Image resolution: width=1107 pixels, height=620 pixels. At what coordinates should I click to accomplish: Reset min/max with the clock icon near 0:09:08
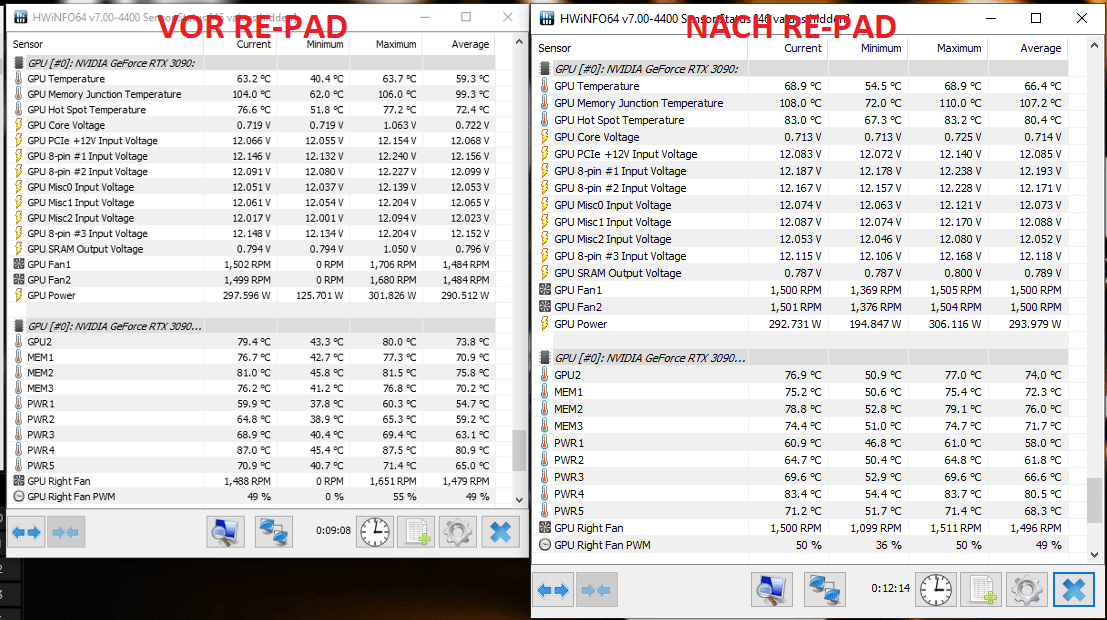375,532
